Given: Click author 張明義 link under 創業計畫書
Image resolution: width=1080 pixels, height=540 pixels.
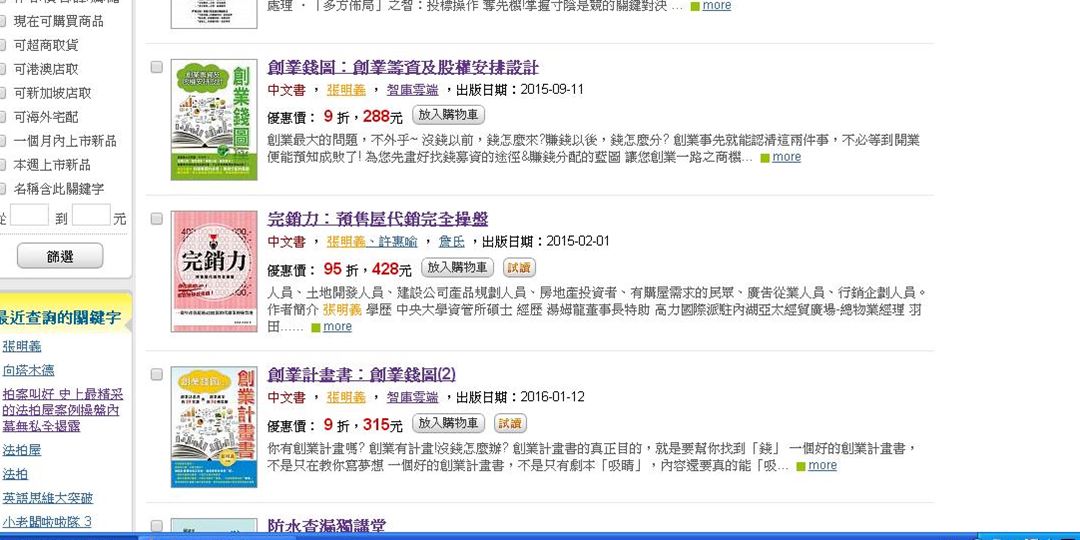Looking at the screenshot, I should [346, 397].
